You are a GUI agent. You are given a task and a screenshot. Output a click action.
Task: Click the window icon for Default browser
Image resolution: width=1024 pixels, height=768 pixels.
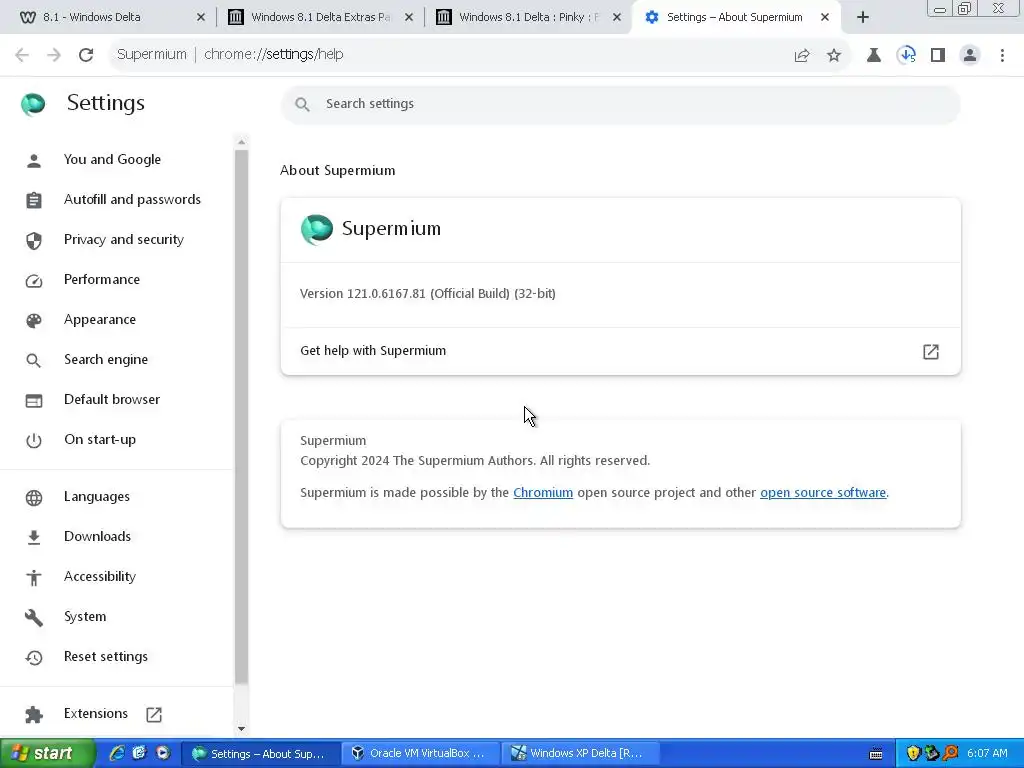point(34,400)
